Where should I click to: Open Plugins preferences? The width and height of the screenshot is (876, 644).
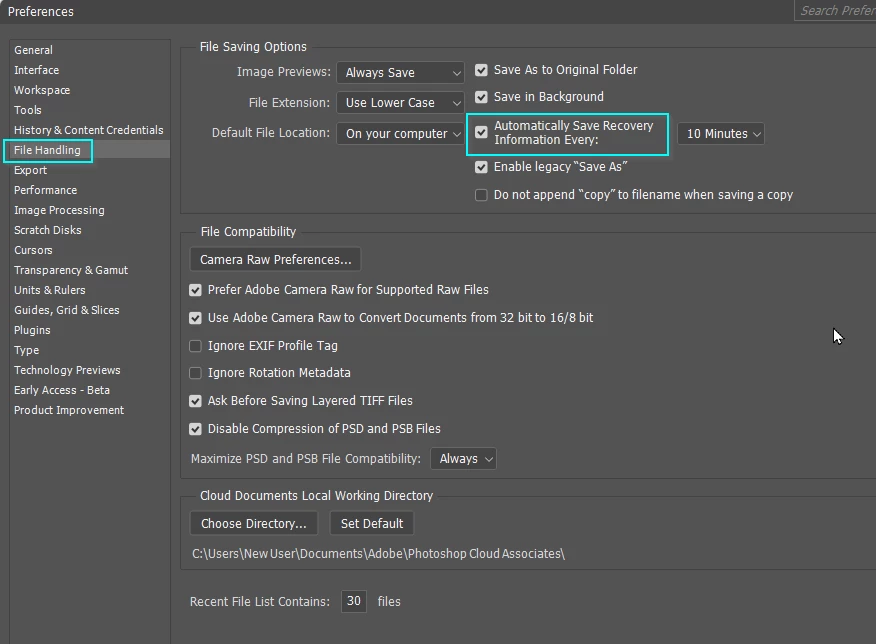coord(32,331)
